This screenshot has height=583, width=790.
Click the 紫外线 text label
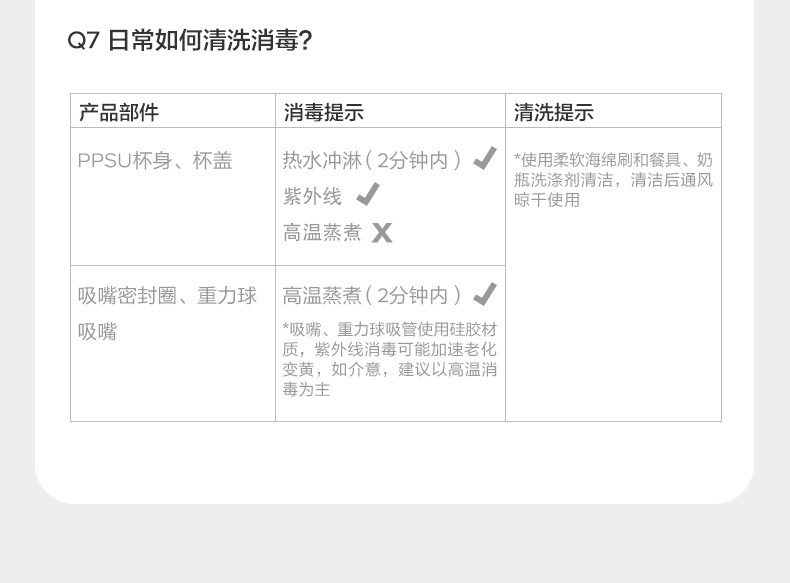pos(312,196)
